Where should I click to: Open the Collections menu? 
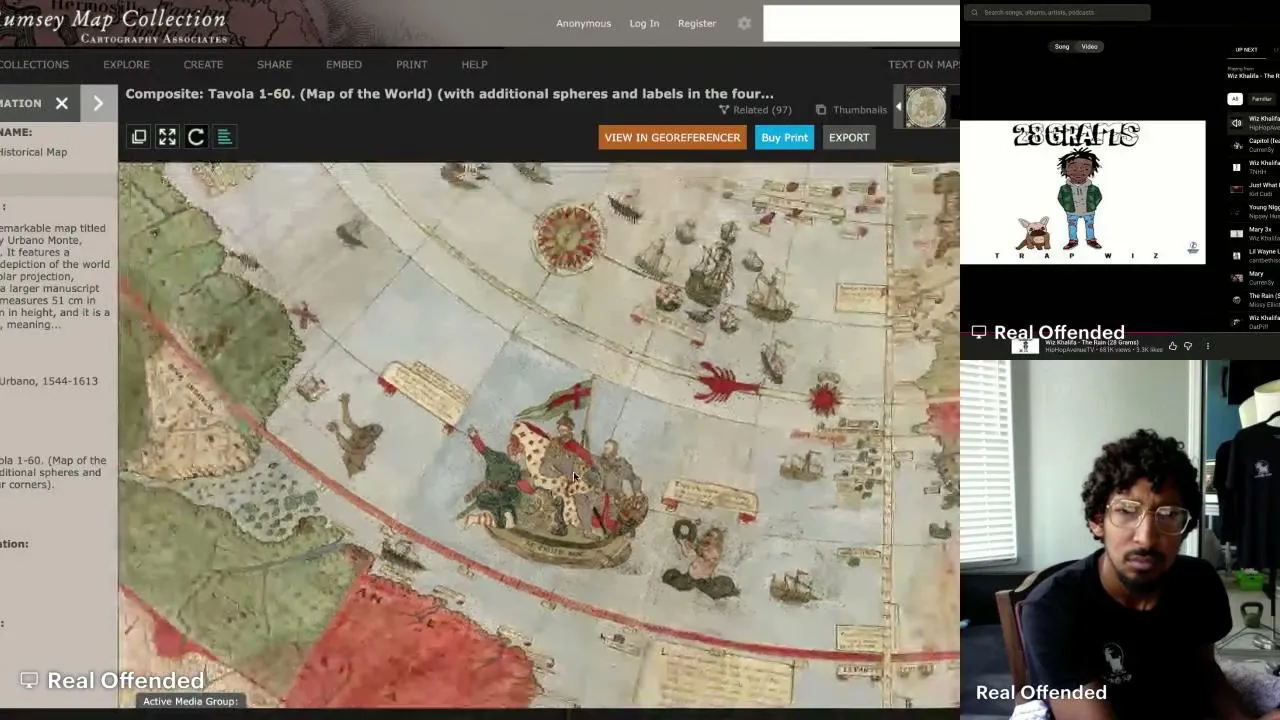pyautogui.click(x=34, y=64)
